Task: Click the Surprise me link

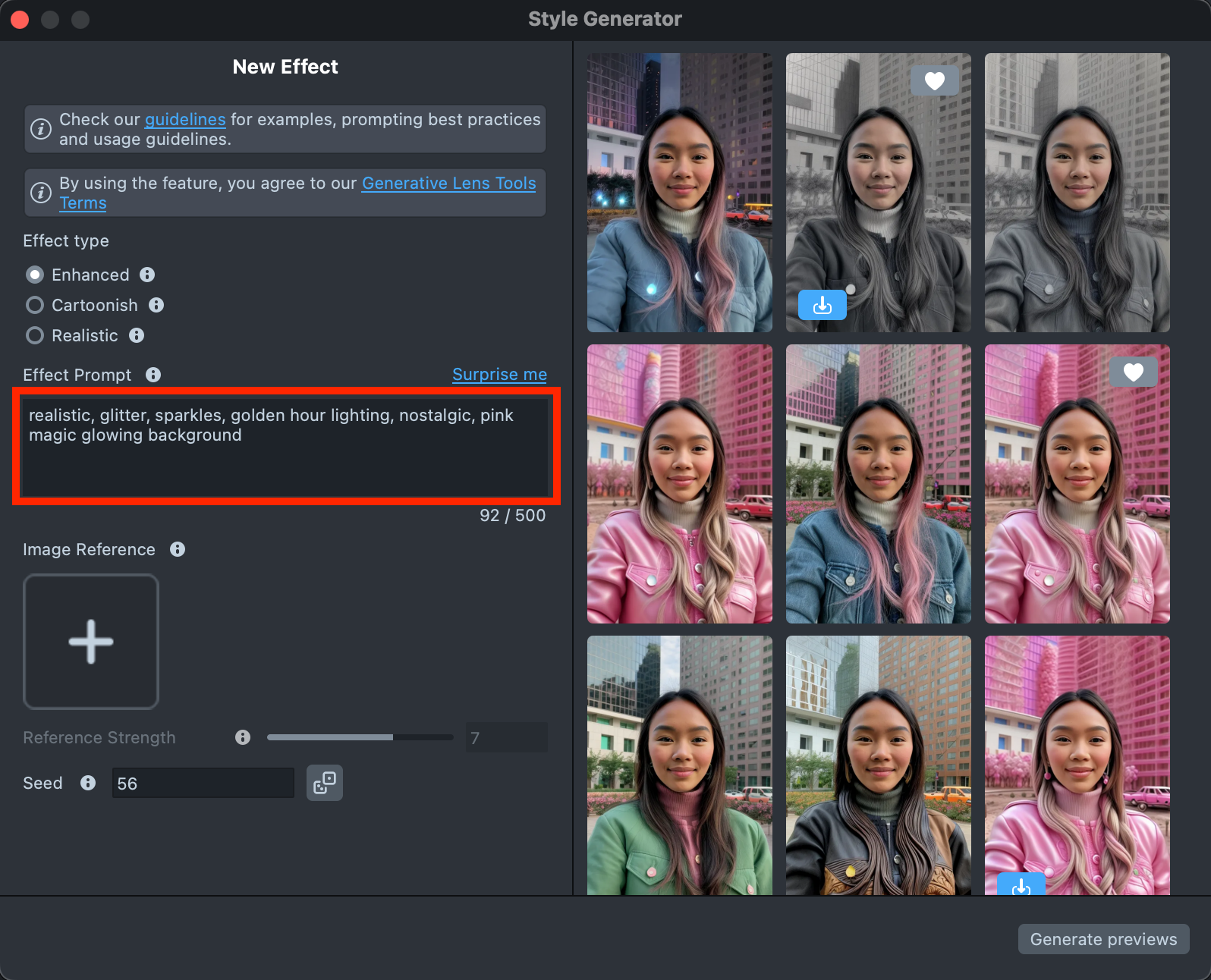Action: pyautogui.click(x=499, y=375)
